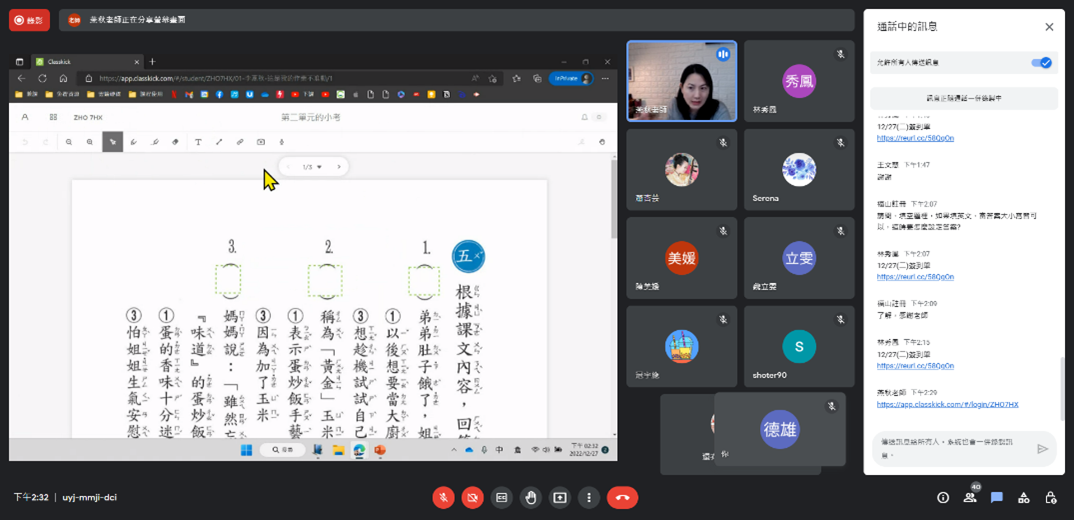Toggle closed captions (CC) button
Viewport: 1074px width, 520px height.
click(501, 497)
